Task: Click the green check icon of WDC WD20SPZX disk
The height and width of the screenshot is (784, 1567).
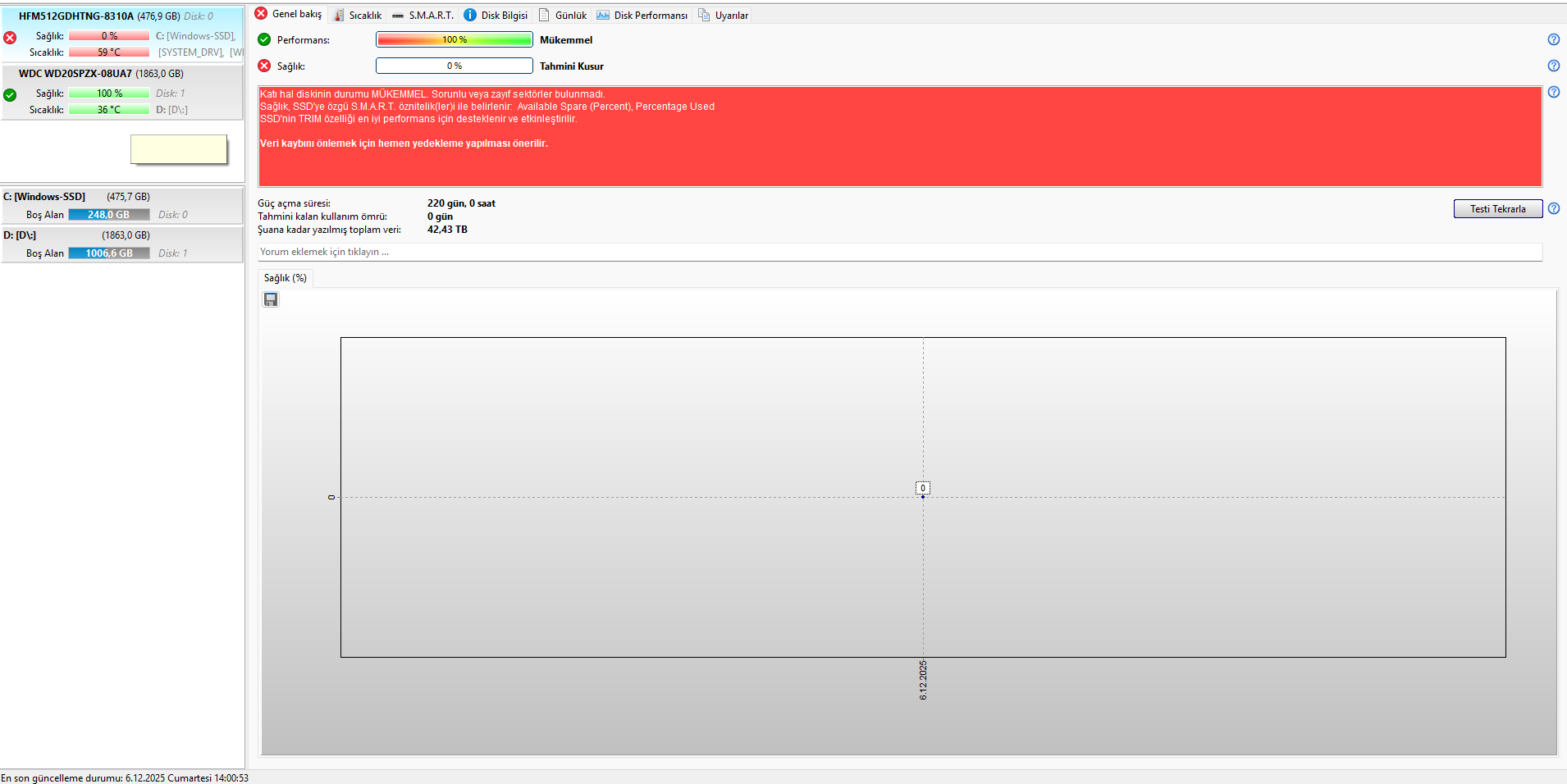Action: point(10,95)
